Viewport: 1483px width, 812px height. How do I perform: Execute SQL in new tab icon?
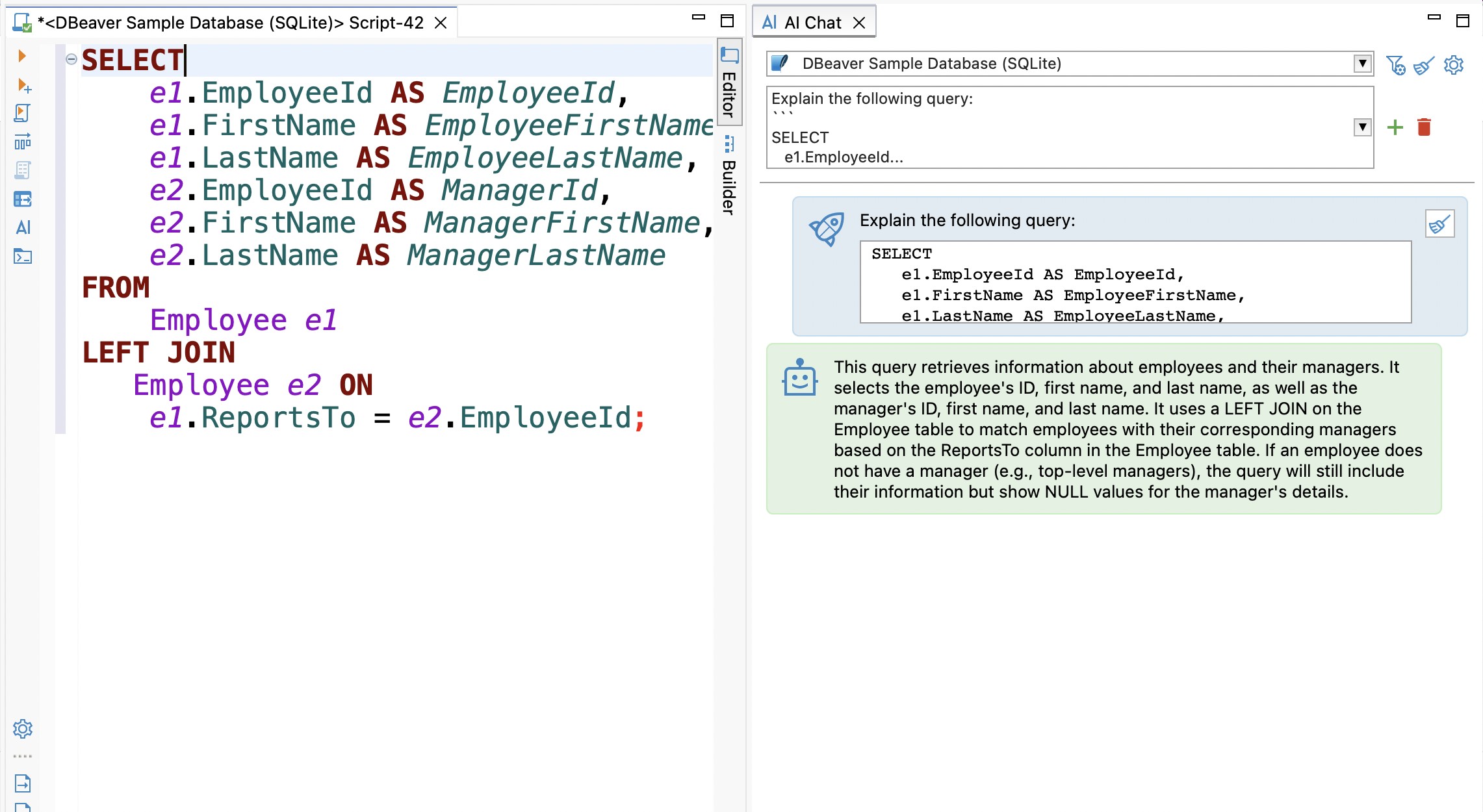(24, 85)
